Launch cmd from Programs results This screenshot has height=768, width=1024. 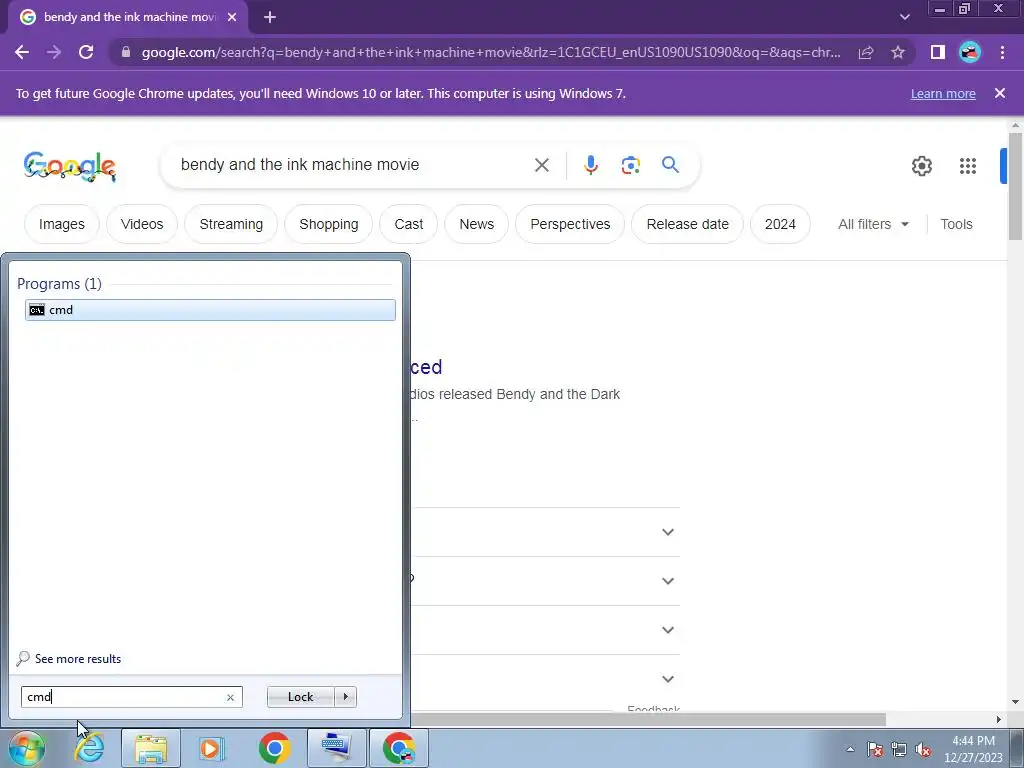click(210, 310)
